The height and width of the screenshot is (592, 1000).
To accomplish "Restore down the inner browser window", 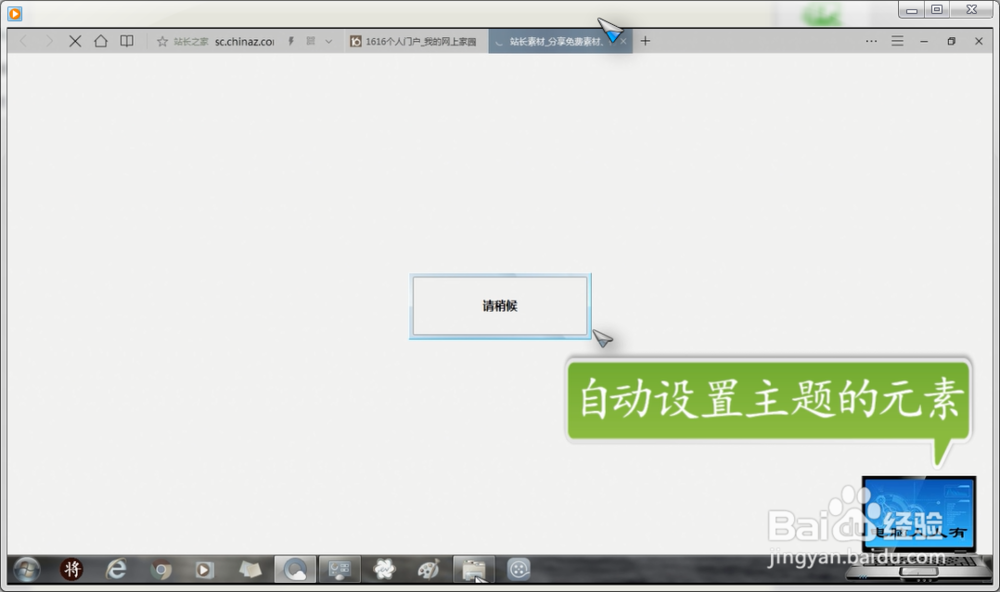I will tap(951, 41).
